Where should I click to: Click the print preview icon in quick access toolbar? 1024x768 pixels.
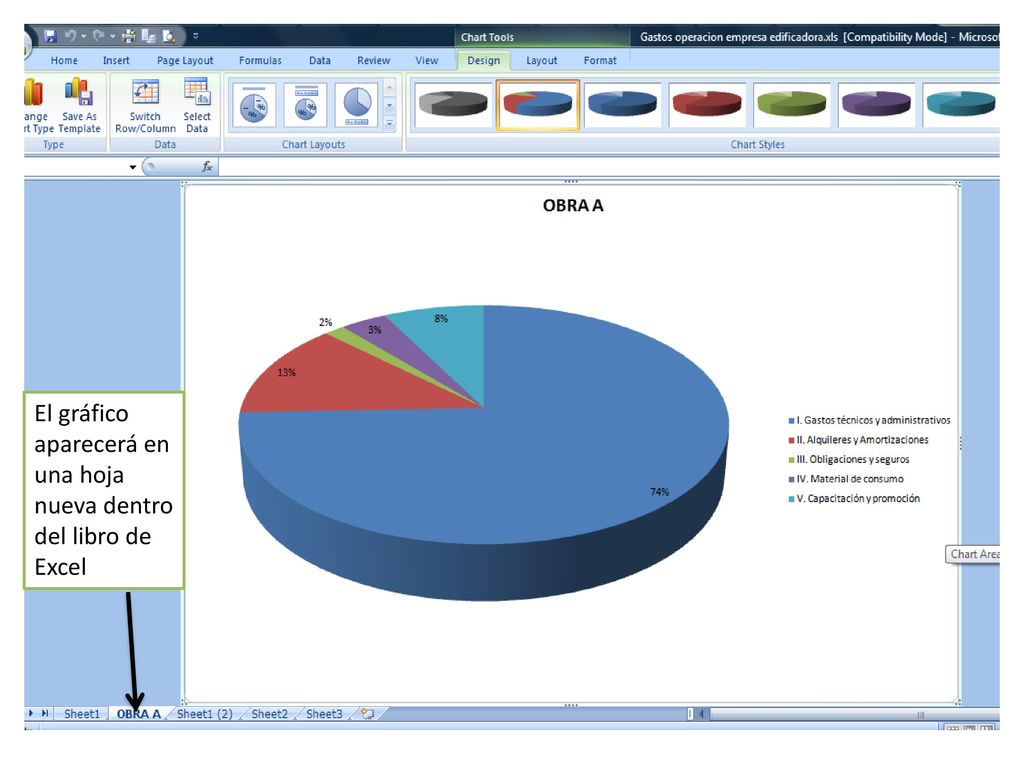[x=168, y=36]
